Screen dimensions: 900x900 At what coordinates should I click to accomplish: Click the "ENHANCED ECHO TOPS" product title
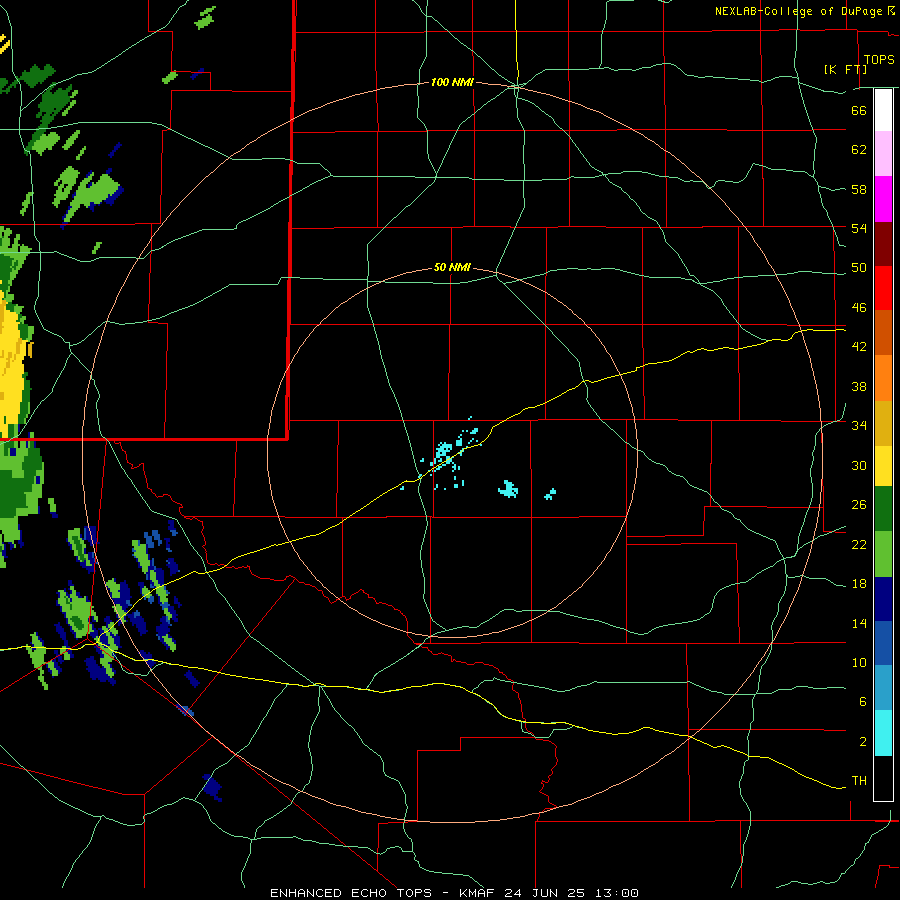pos(350,893)
